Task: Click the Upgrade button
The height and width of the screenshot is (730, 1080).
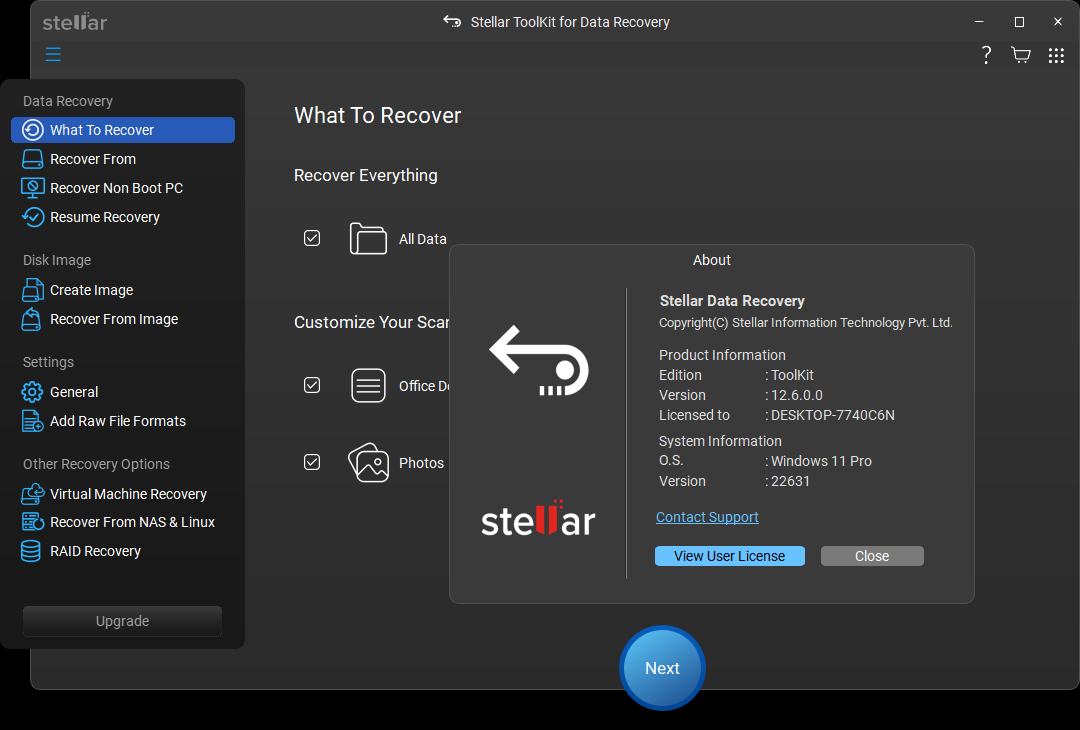Action: (x=123, y=621)
